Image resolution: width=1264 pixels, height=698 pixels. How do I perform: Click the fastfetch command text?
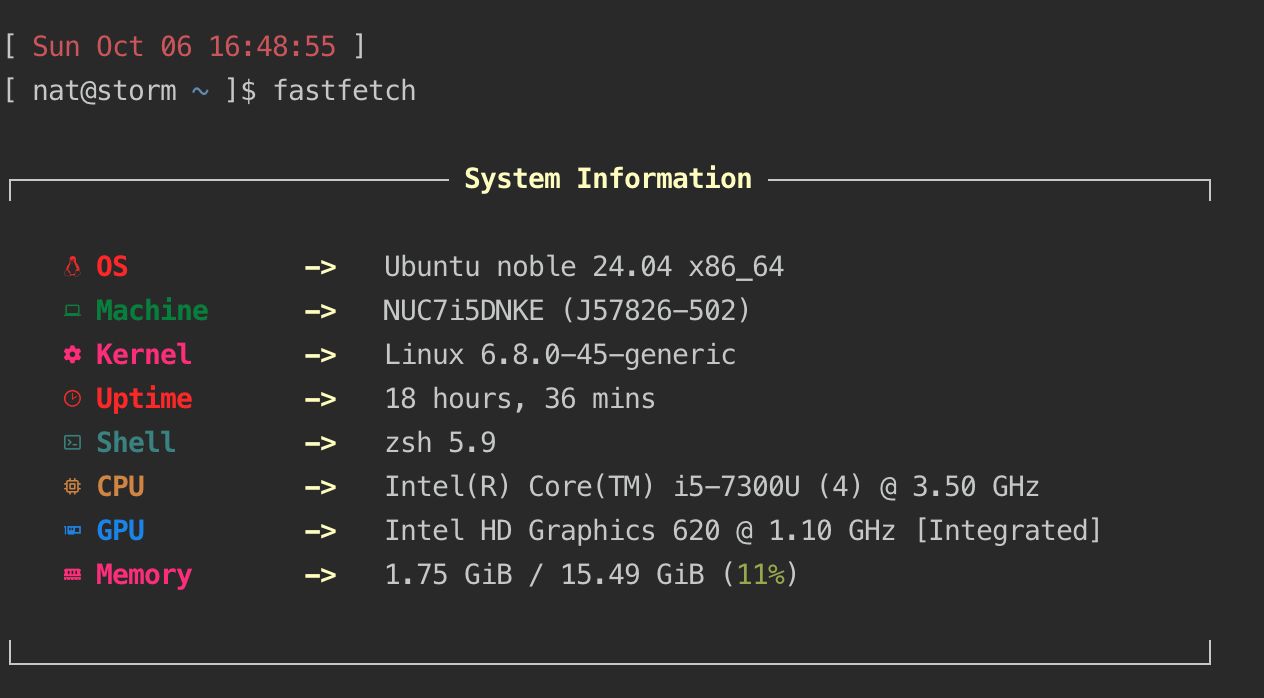(344, 91)
